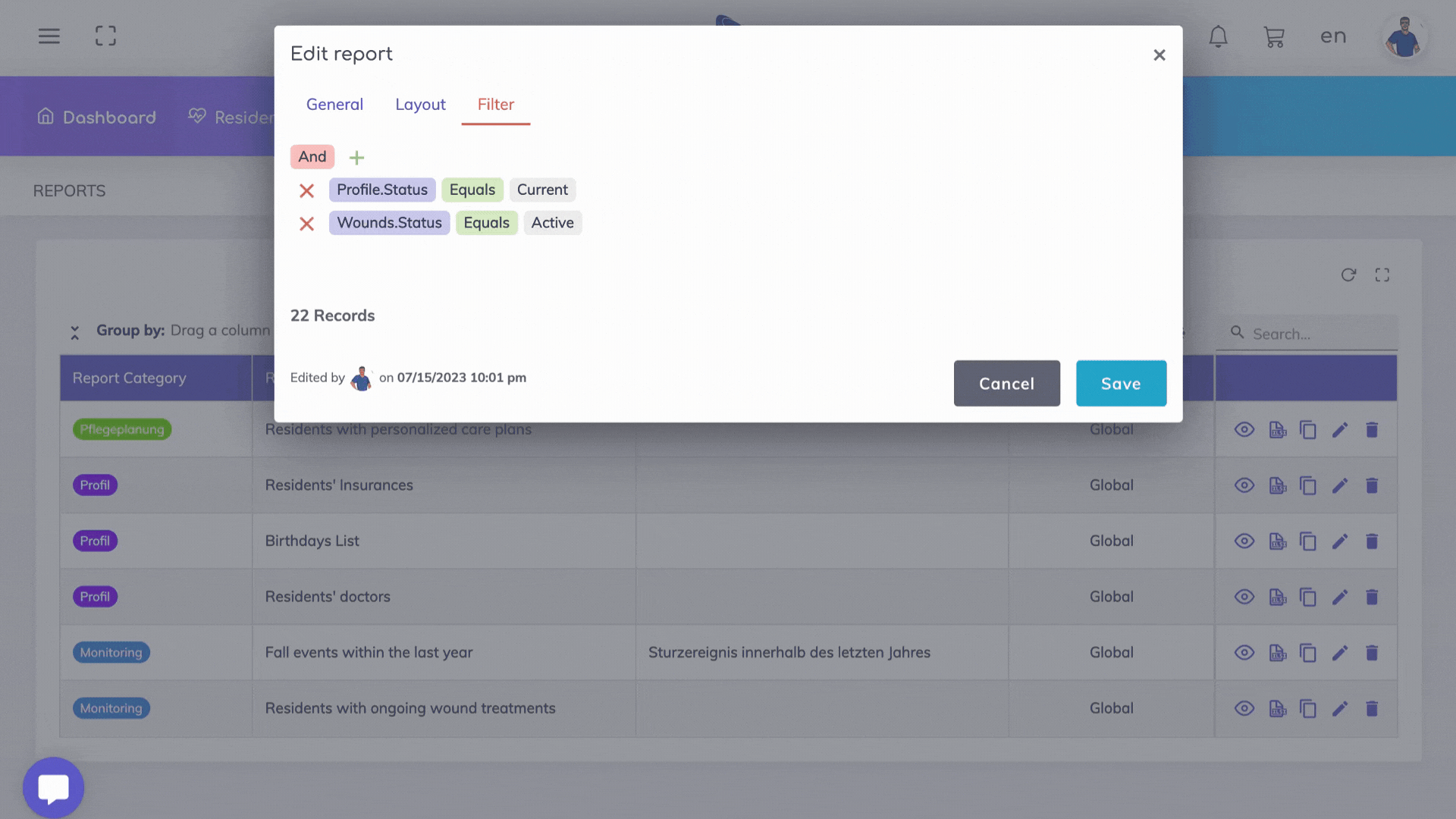View Residents' doctors report via eye icon
Screen dimensions: 1456x819
1244,597
